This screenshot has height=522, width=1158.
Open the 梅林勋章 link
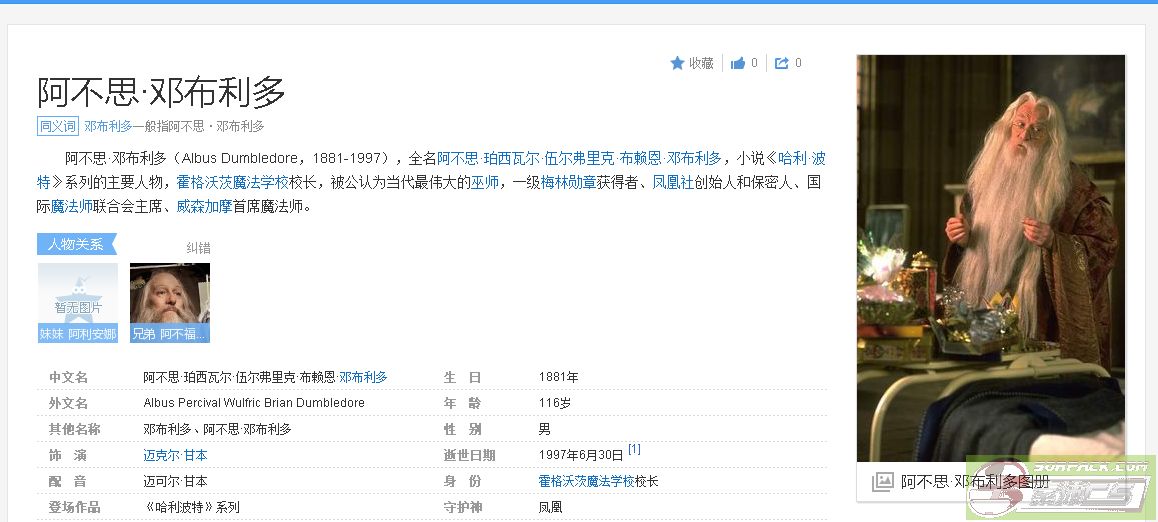click(568, 182)
